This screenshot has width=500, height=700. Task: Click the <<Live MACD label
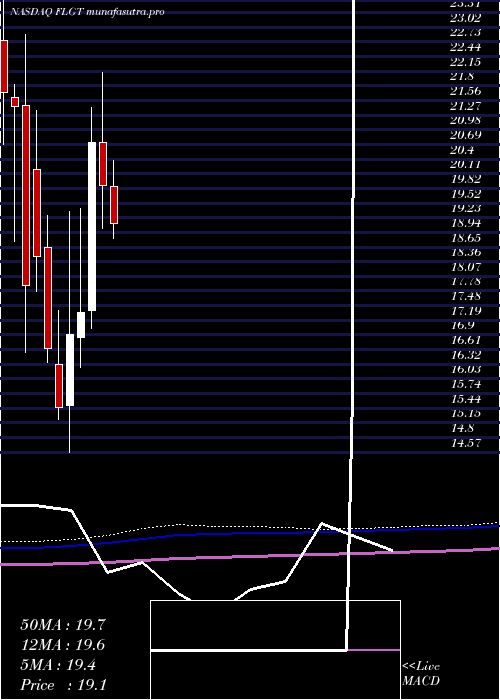[421, 674]
